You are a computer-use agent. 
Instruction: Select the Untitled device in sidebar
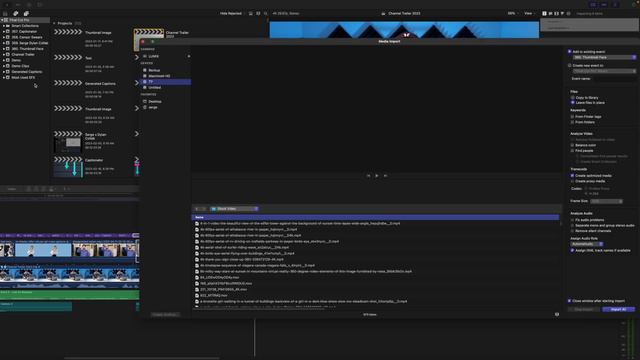[x=154, y=87]
